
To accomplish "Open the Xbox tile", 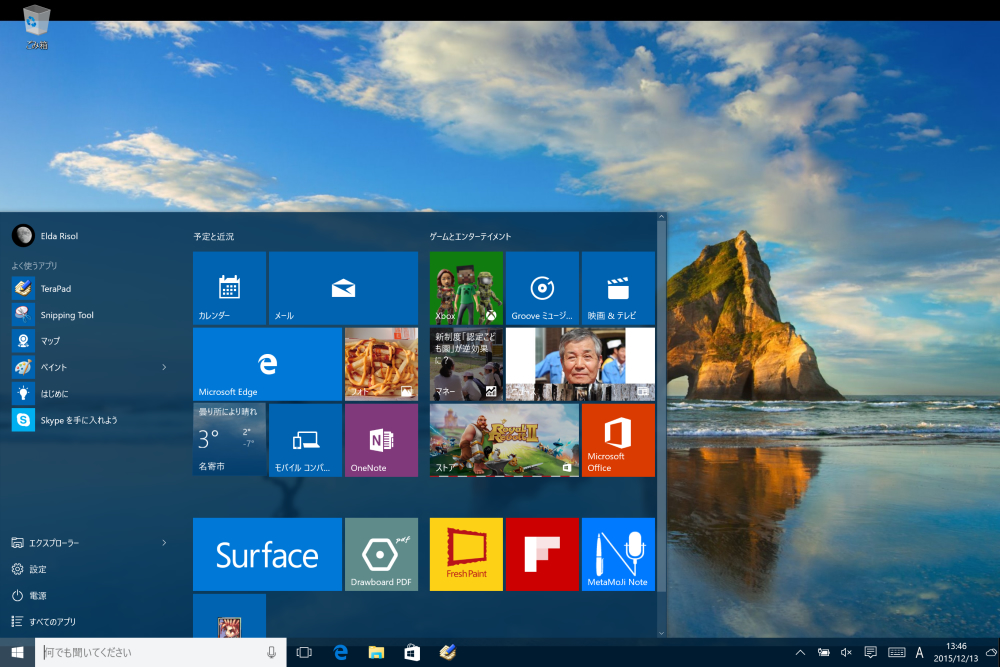I will [466, 288].
